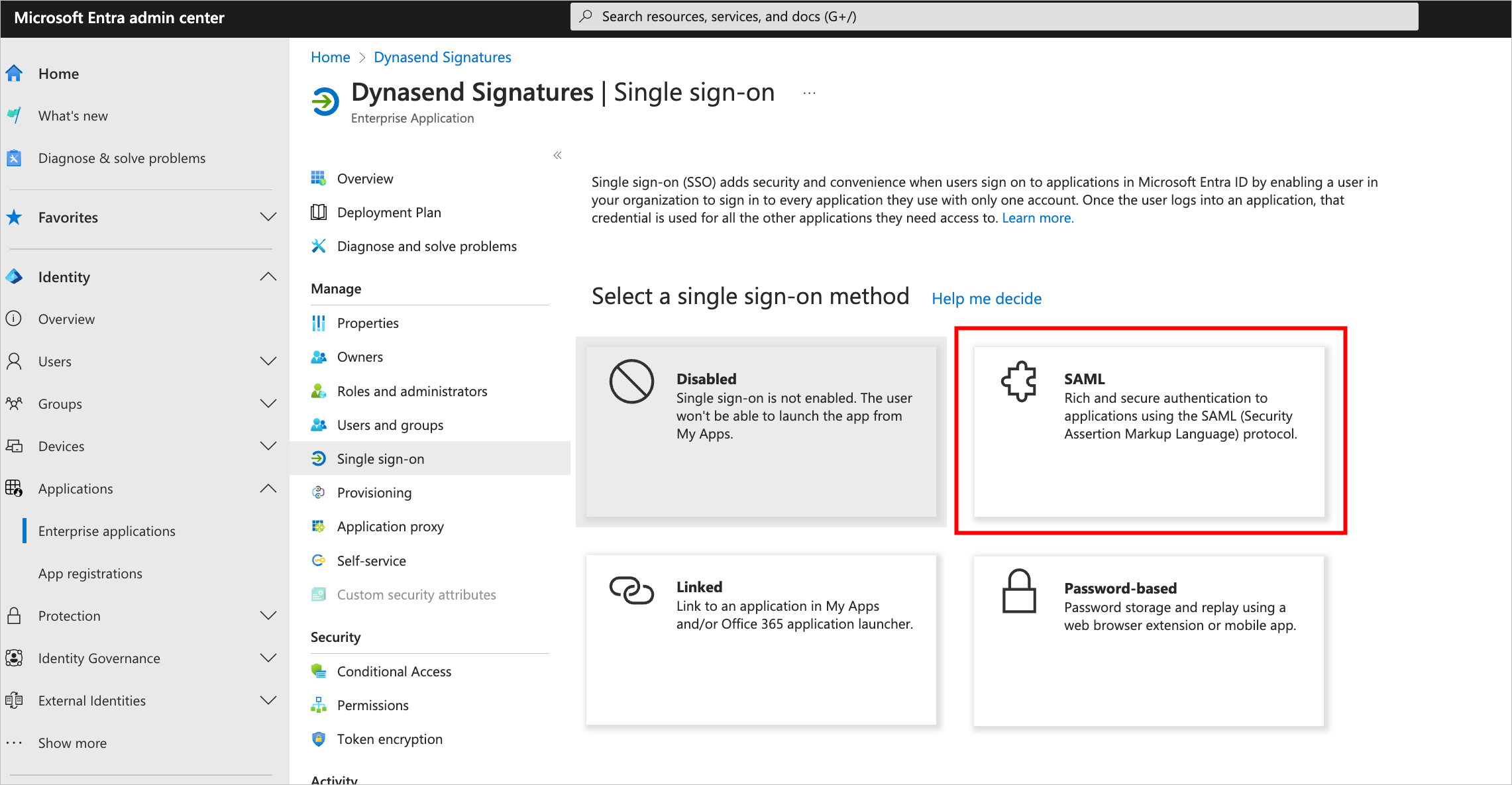Image resolution: width=1512 pixels, height=785 pixels.
Task: Open Token encryption settings
Action: 320,739
